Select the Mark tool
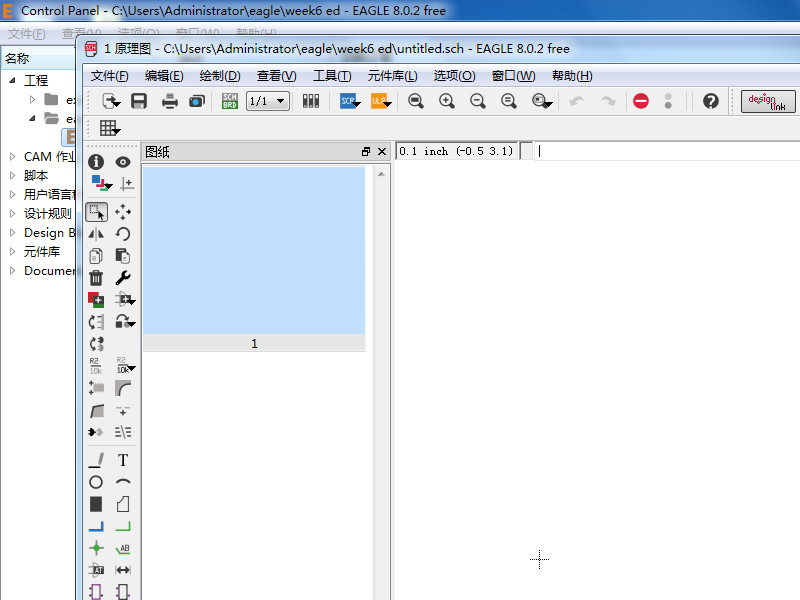 (x=127, y=183)
